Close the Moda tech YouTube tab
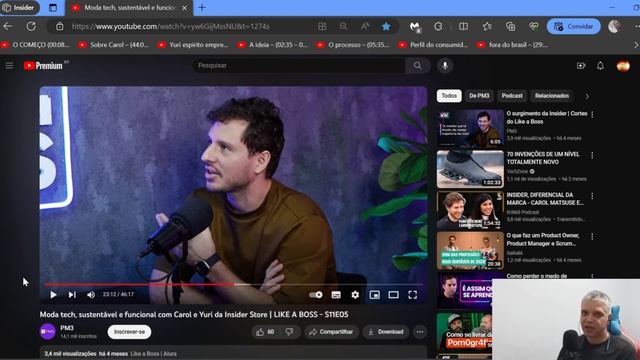The height and width of the screenshot is (360, 640). point(184,8)
